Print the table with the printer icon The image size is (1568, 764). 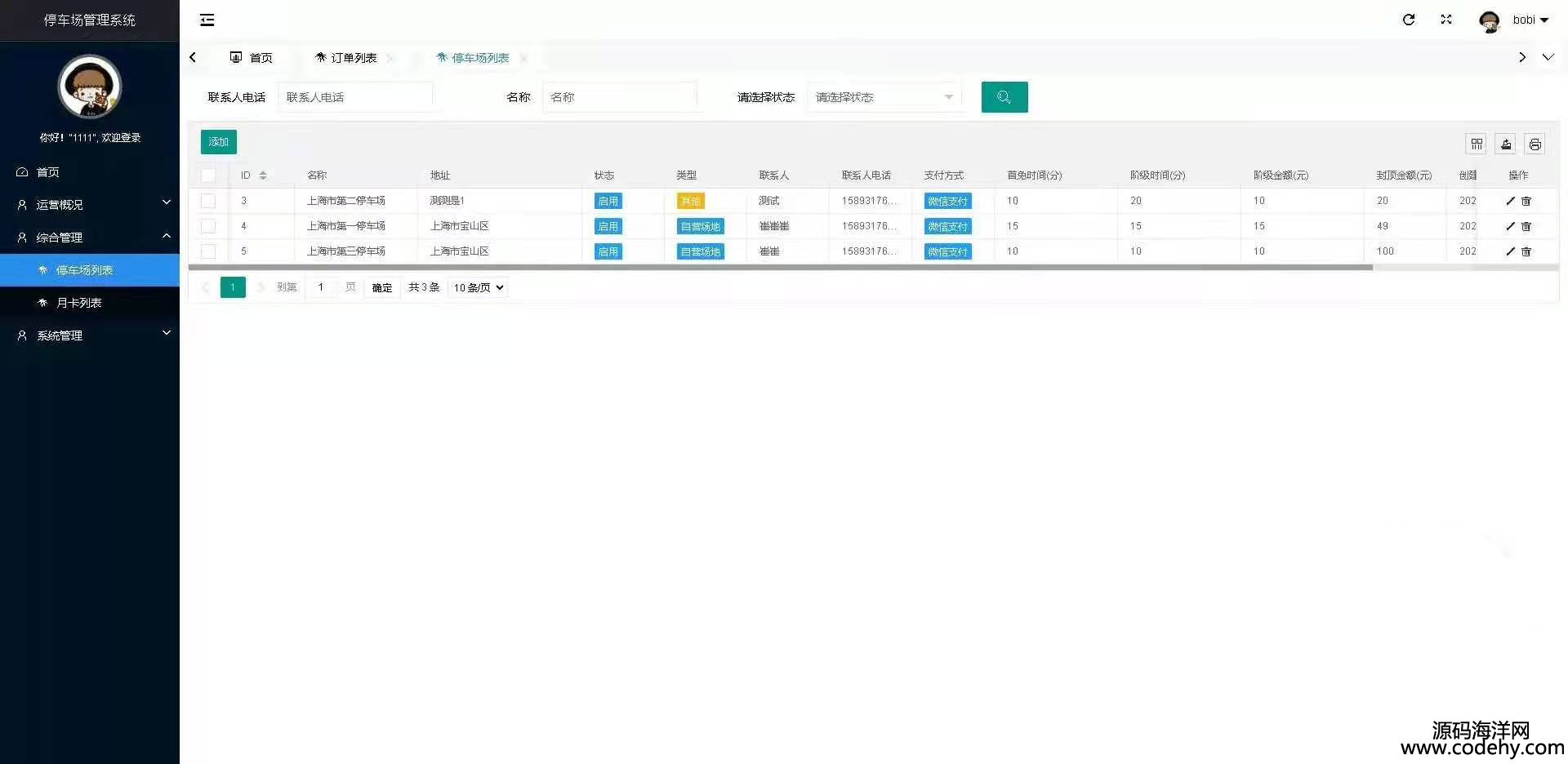pos(1535,144)
